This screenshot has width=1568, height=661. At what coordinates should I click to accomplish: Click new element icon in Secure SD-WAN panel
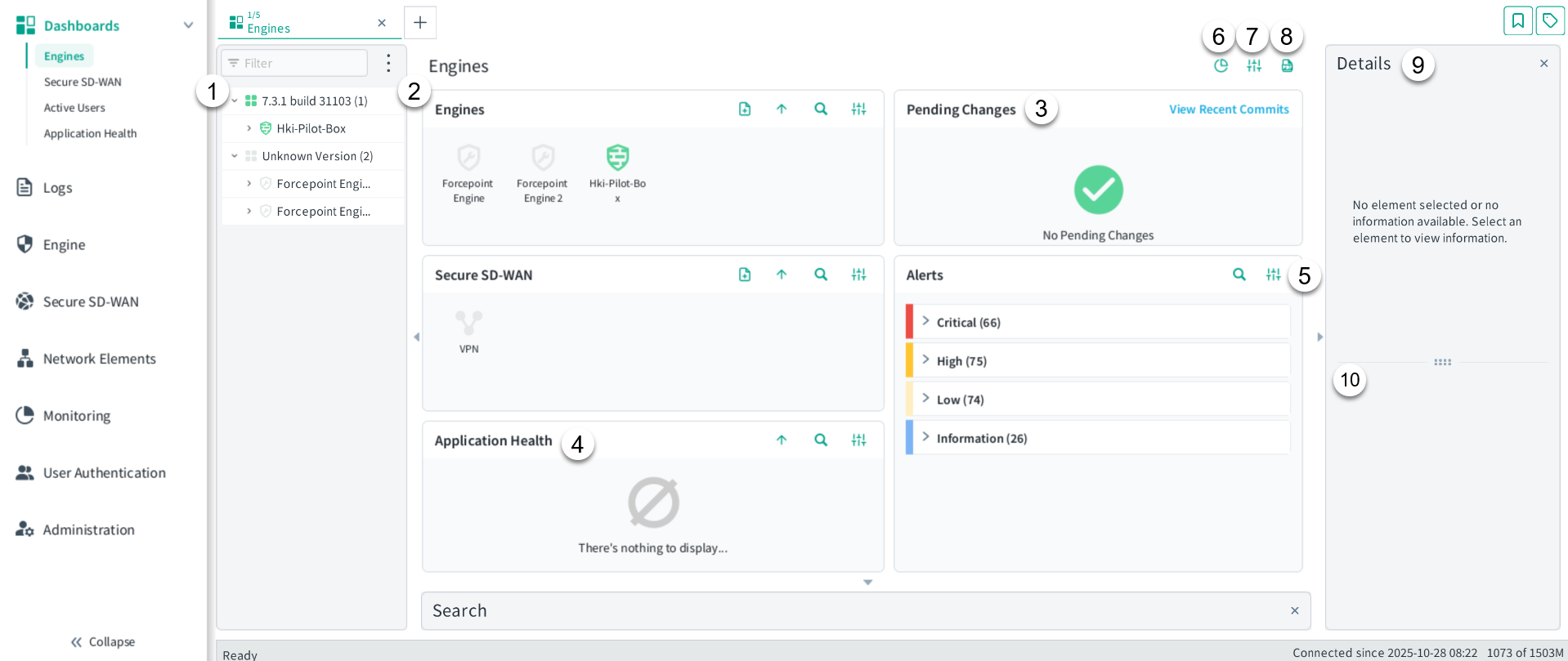click(745, 275)
